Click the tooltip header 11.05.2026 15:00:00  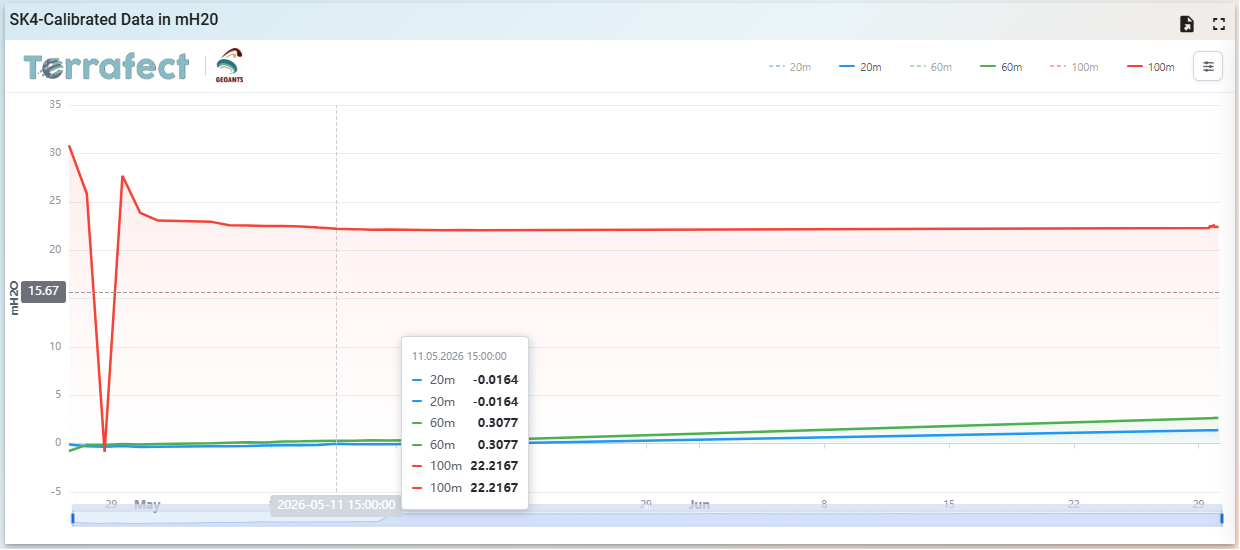coord(459,355)
